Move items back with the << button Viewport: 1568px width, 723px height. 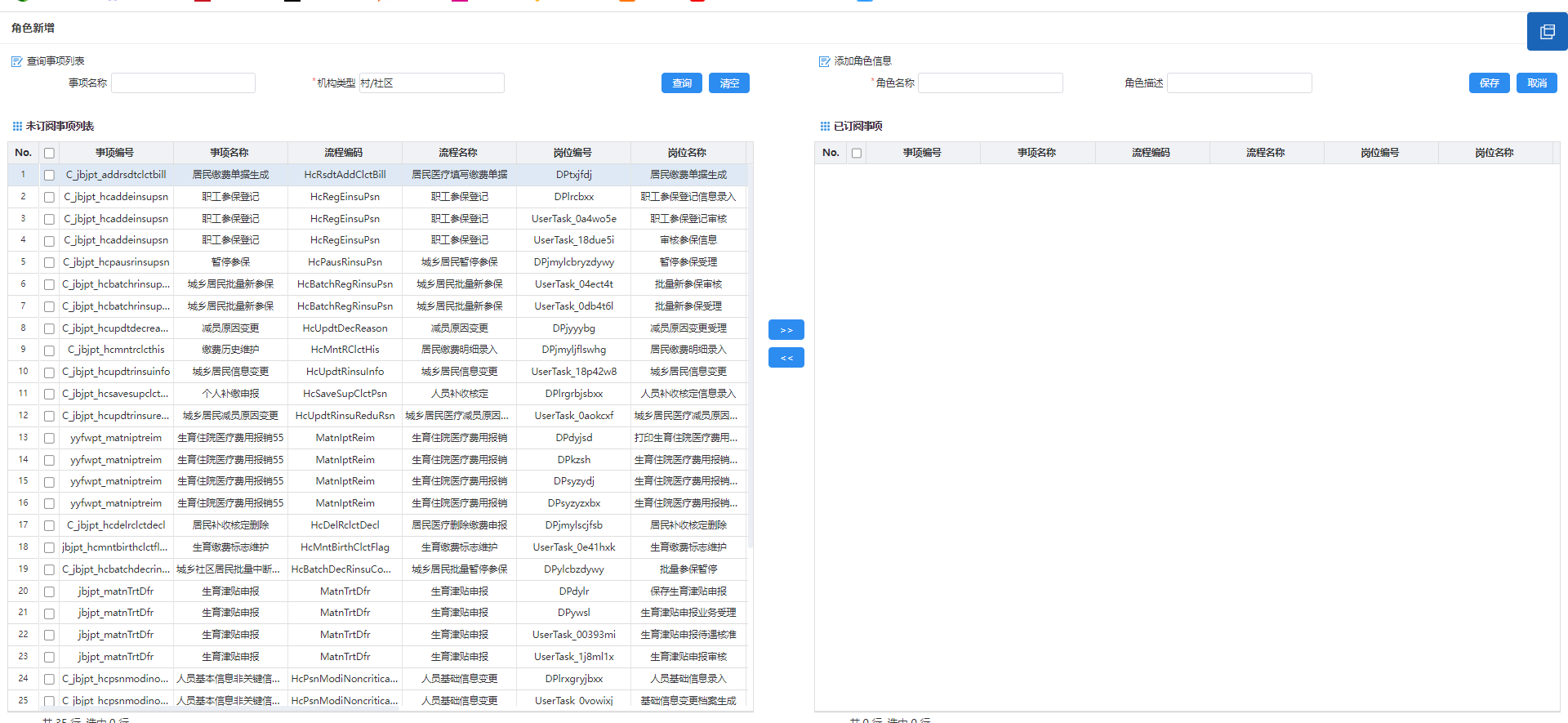786,358
